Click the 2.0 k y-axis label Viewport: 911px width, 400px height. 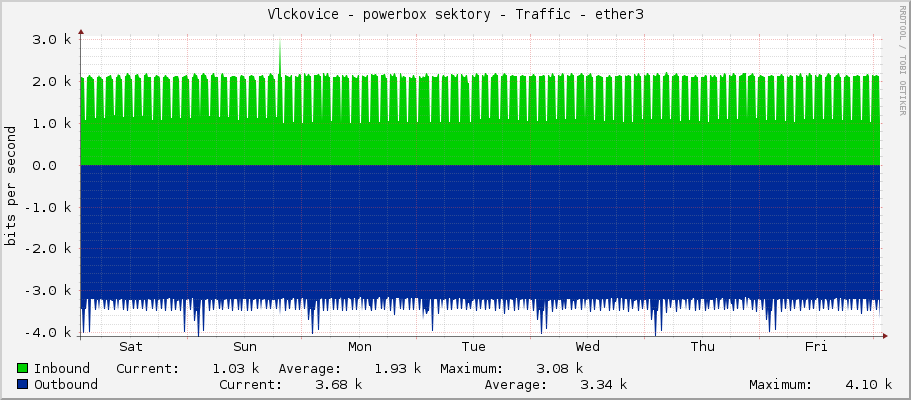pos(52,81)
